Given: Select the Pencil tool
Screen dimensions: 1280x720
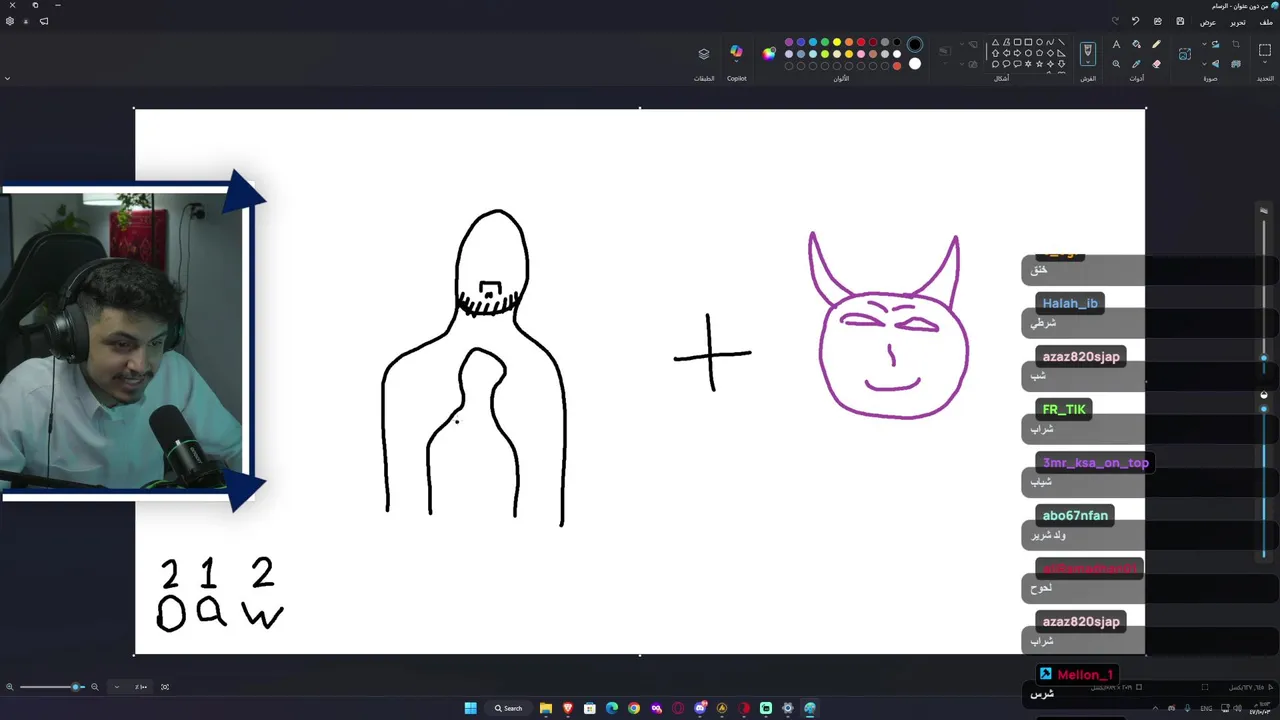Looking at the screenshot, I should pos(1156,44).
